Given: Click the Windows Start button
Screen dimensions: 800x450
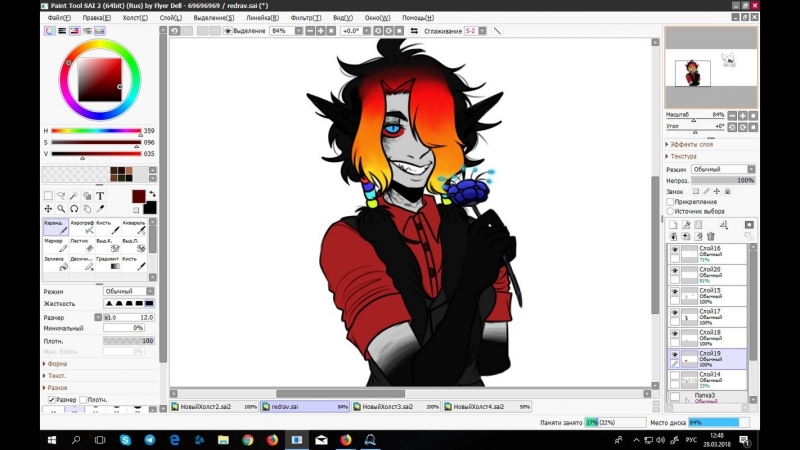Looking at the screenshot, I should 50,440.
